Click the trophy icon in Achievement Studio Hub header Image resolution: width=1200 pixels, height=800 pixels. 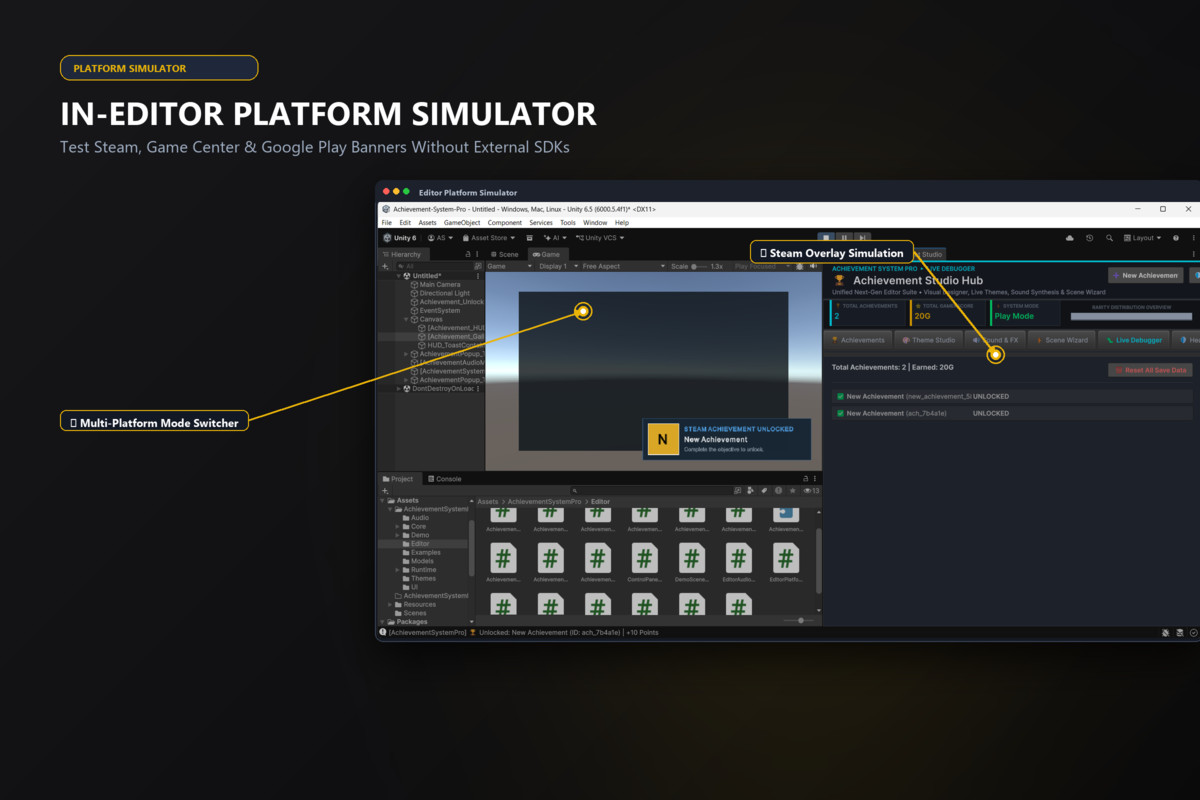tap(839, 281)
